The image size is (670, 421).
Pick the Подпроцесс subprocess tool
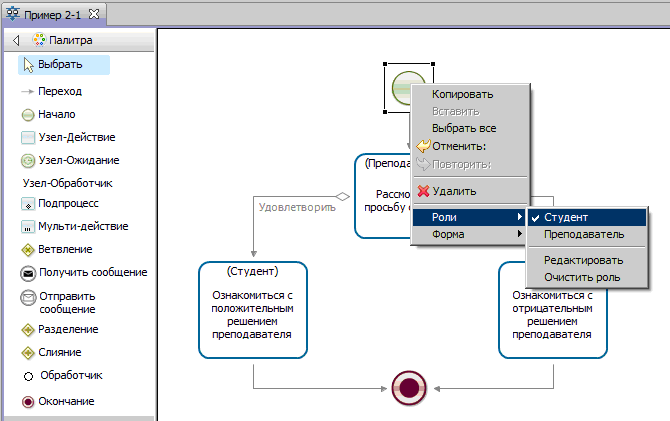pos(67,203)
